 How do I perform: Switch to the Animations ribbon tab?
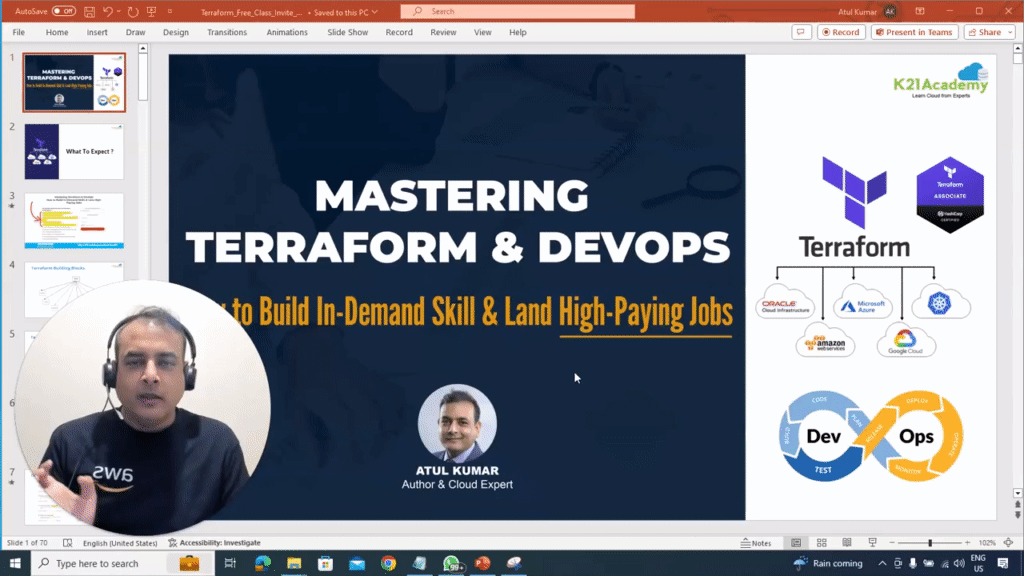pyautogui.click(x=287, y=31)
